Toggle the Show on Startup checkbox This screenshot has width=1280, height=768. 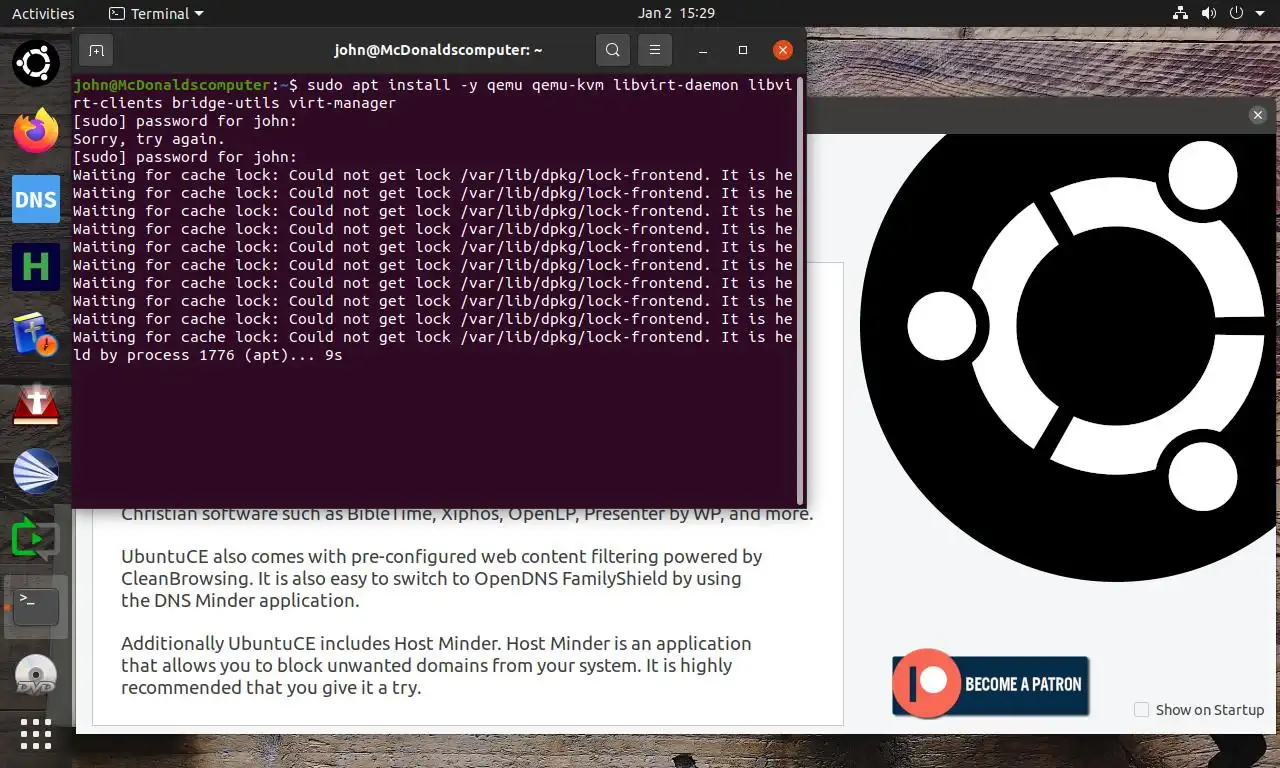pyautogui.click(x=1141, y=710)
